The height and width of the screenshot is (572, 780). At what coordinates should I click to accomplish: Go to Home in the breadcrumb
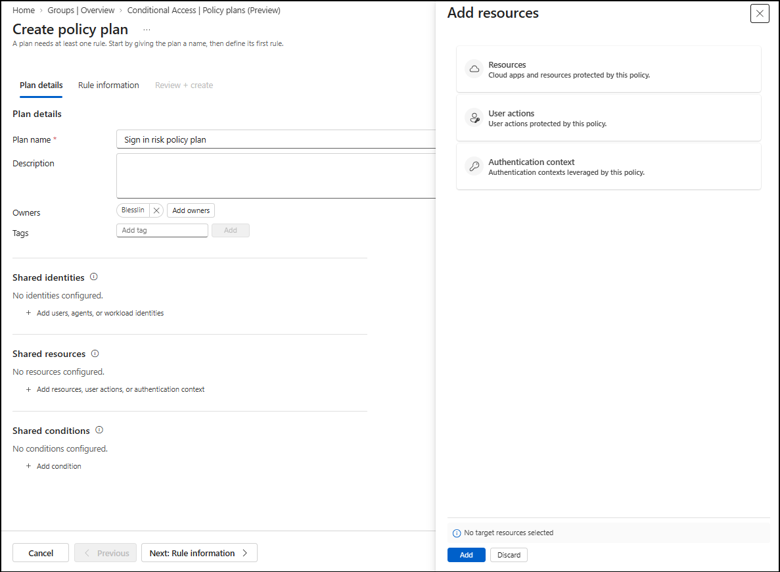pyautogui.click(x=23, y=10)
